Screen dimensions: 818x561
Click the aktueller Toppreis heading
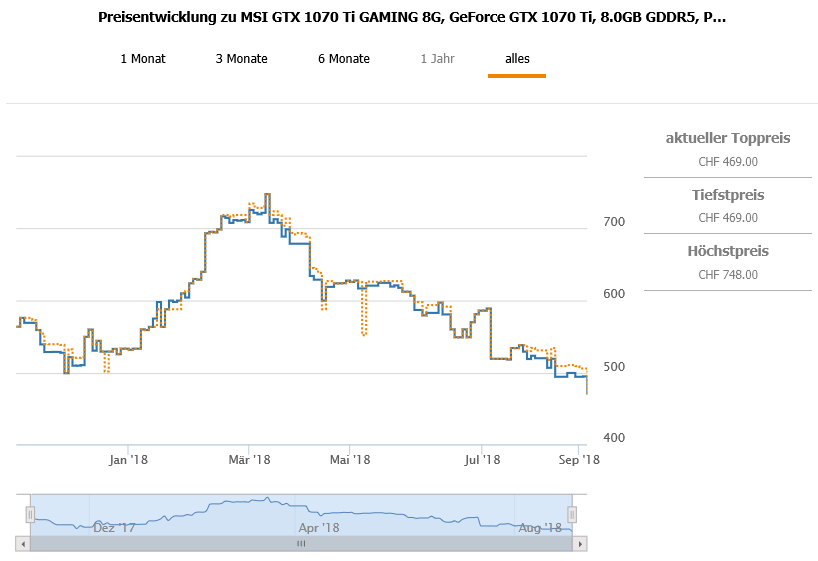coord(728,138)
